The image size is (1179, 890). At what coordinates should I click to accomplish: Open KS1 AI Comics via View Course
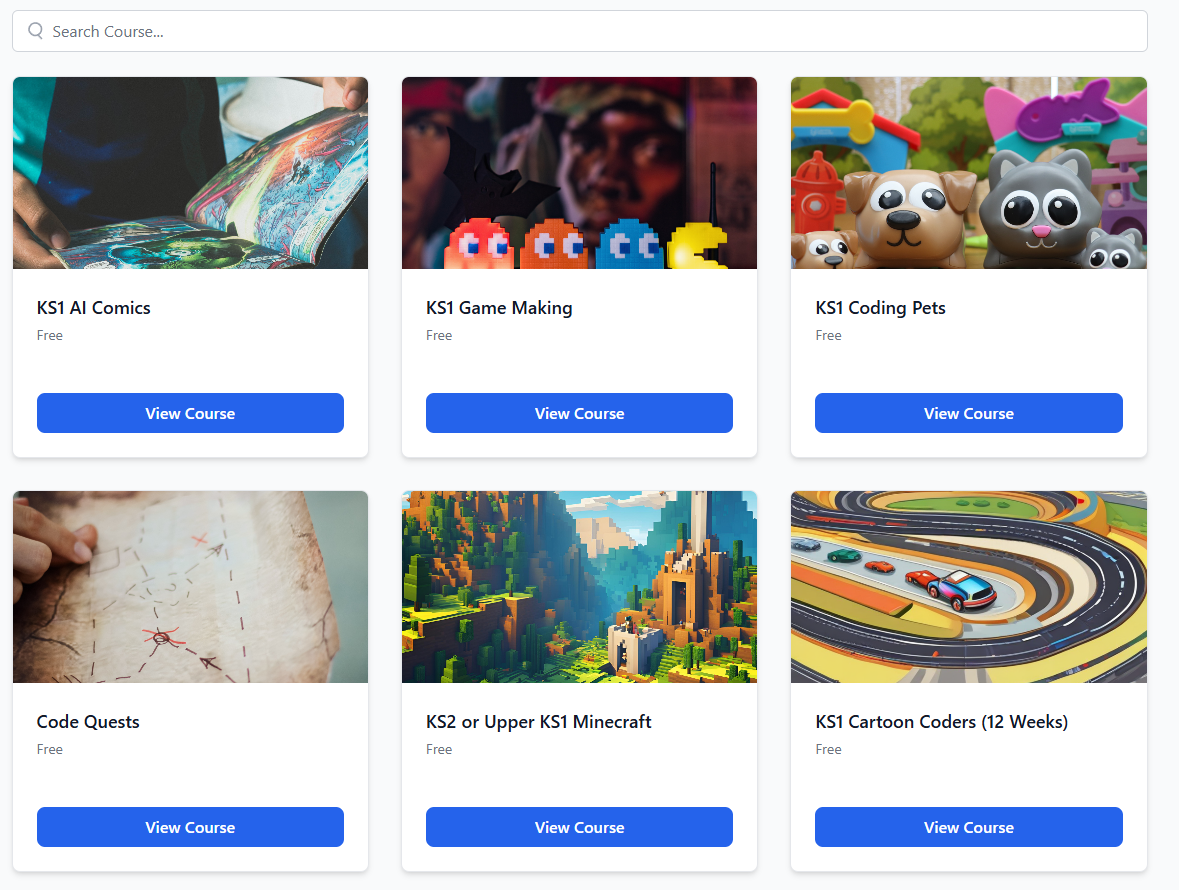click(x=190, y=413)
